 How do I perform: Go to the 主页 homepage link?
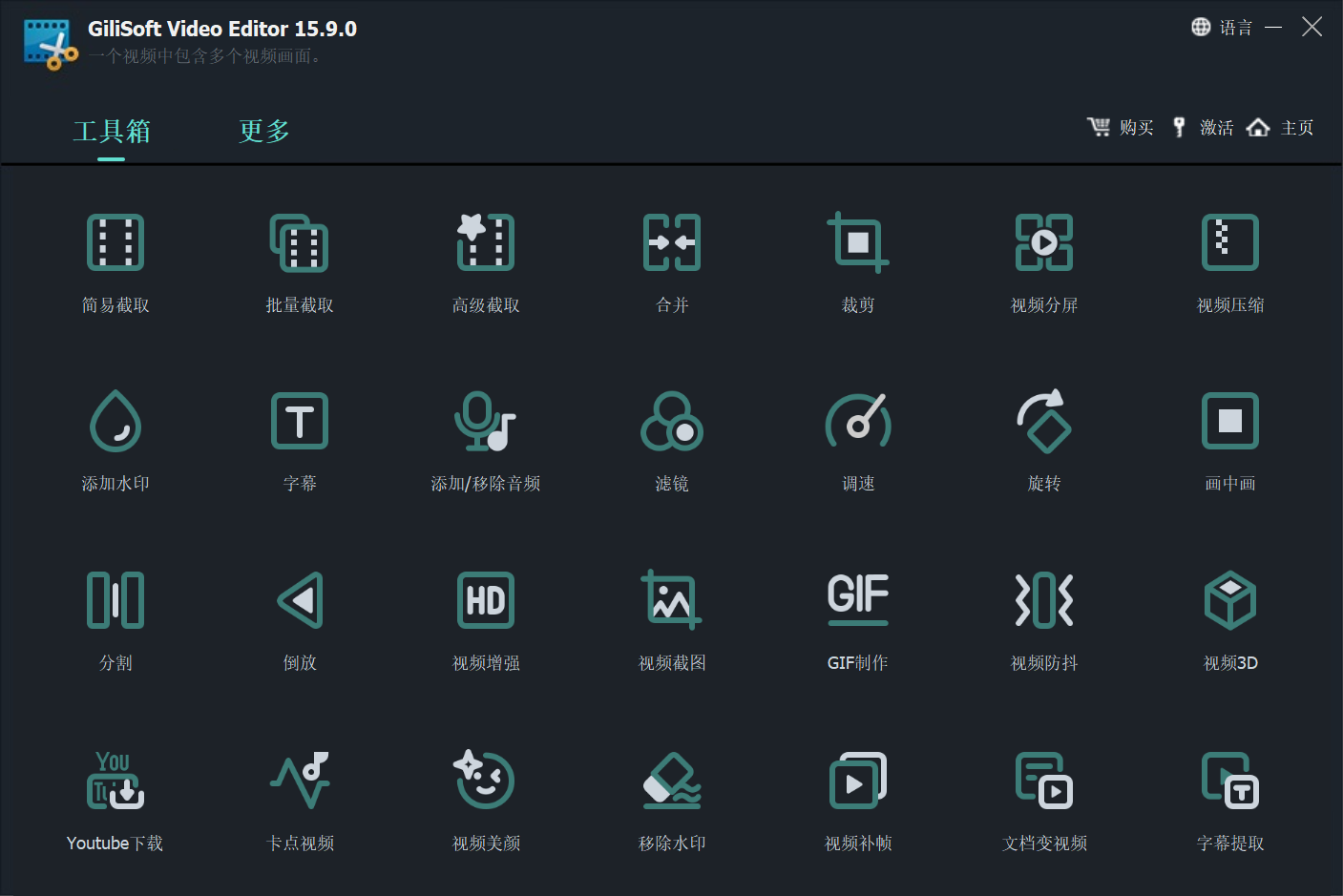(x=1280, y=128)
